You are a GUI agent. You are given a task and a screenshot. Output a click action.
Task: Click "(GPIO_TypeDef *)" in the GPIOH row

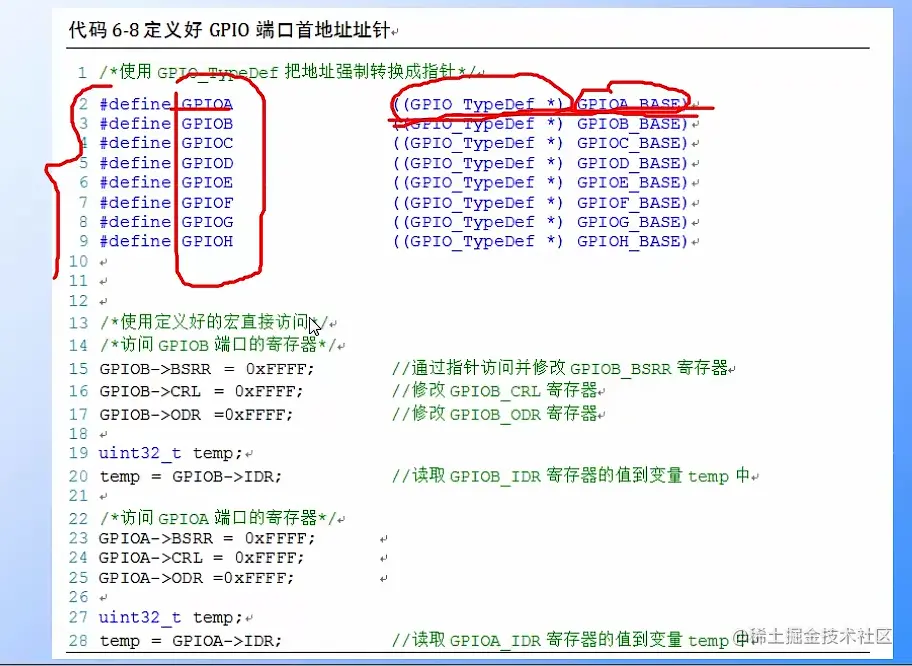click(482, 241)
